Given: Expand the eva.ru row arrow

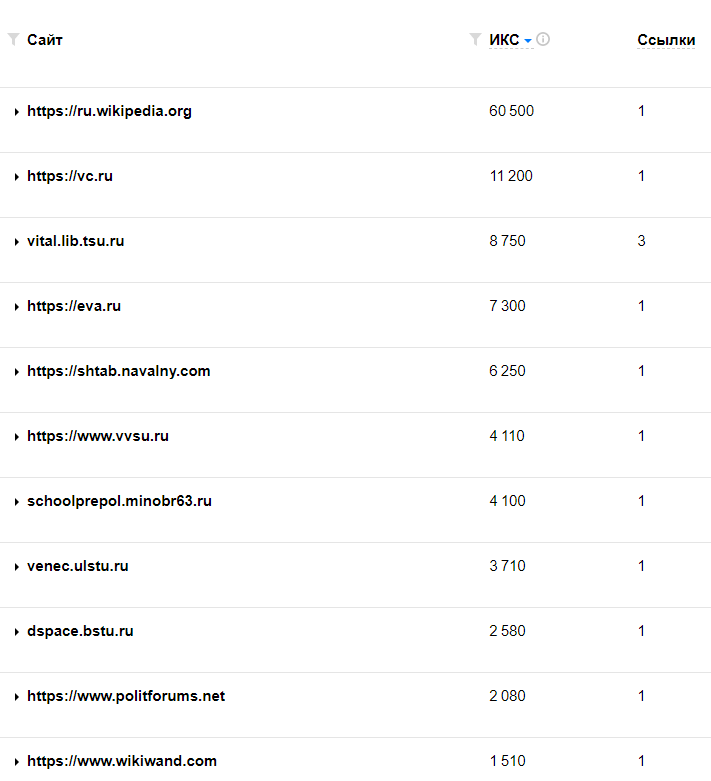Looking at the screenshot, I should (x=17, y=307).
